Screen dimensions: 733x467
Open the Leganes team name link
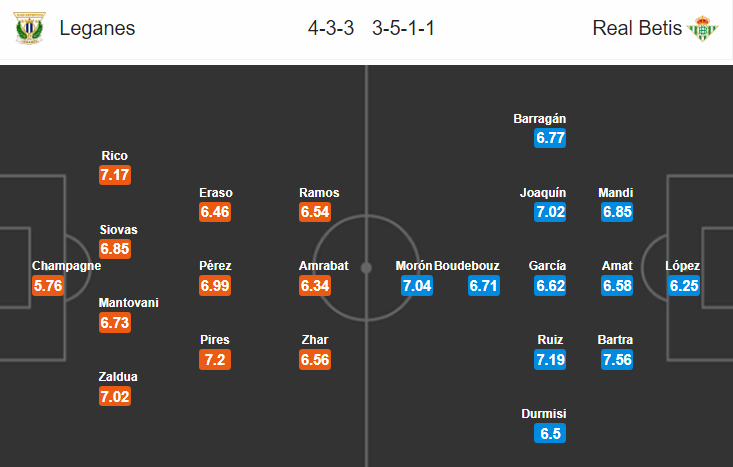tap(97, 28)
